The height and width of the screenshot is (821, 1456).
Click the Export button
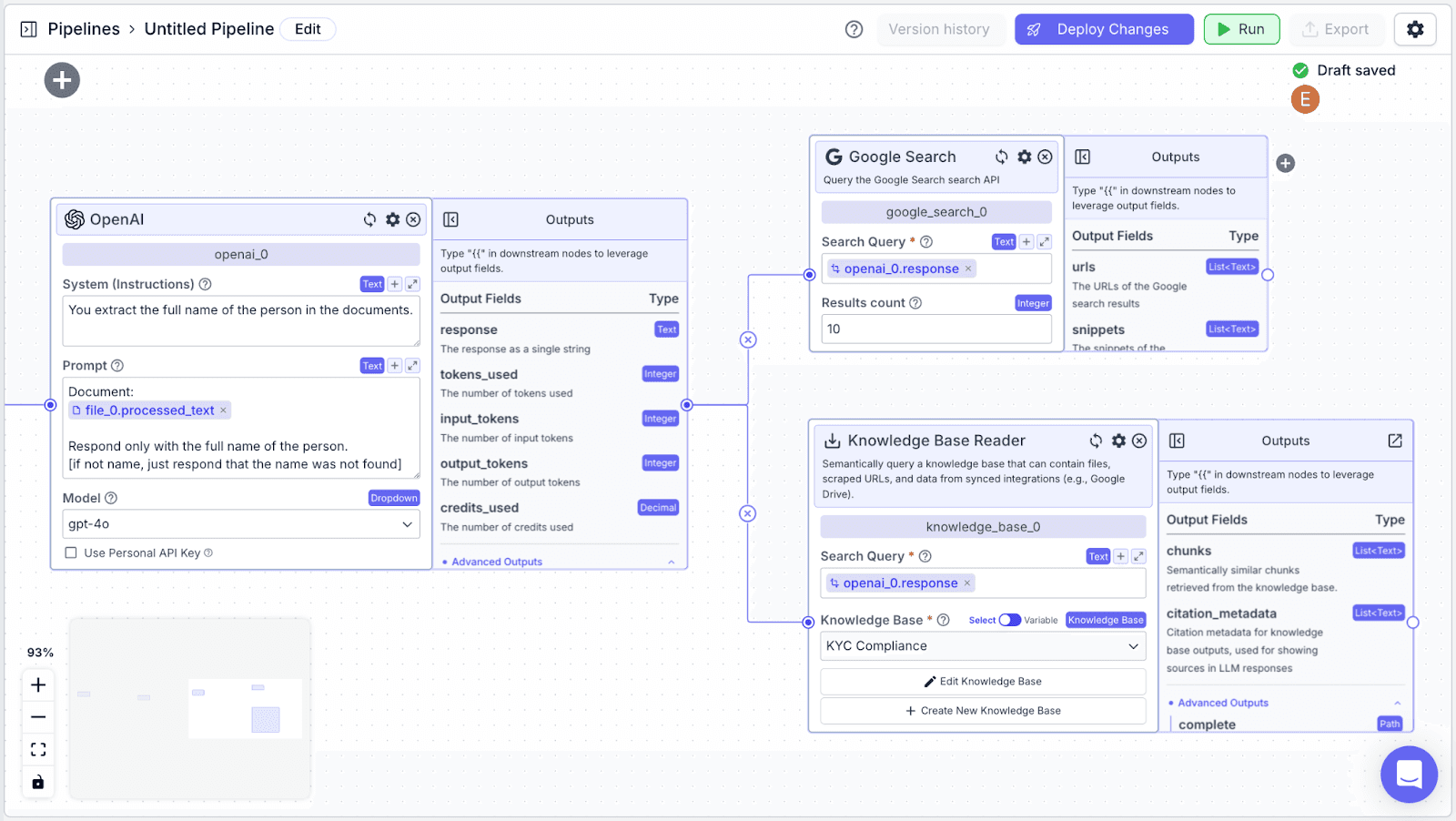click(x=1336, y=29)
